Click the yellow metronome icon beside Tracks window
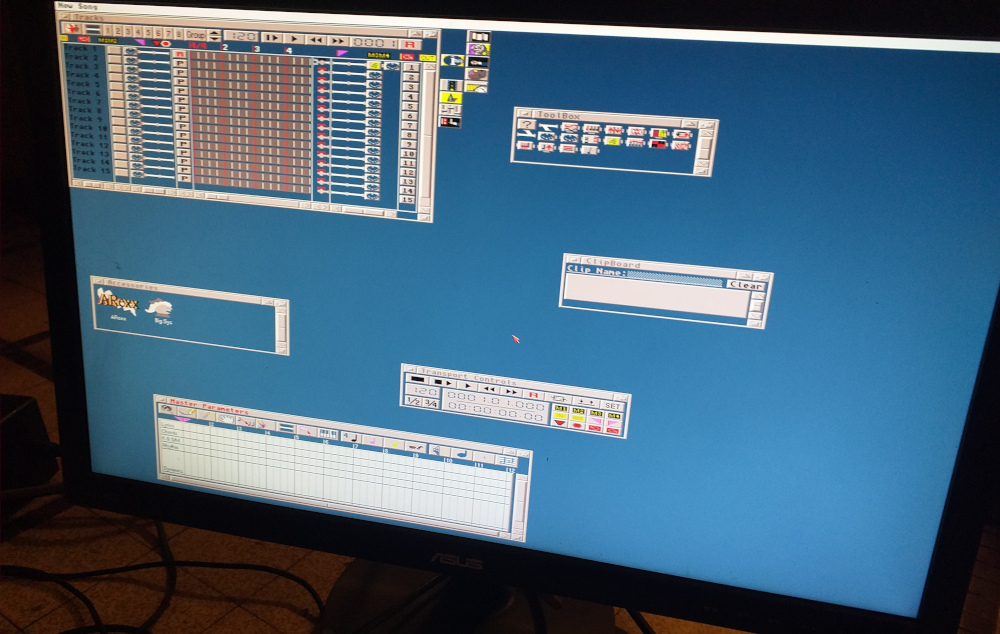Image resolution: width=1000 pixels, height=634 pixels. (x=452, y=98)
